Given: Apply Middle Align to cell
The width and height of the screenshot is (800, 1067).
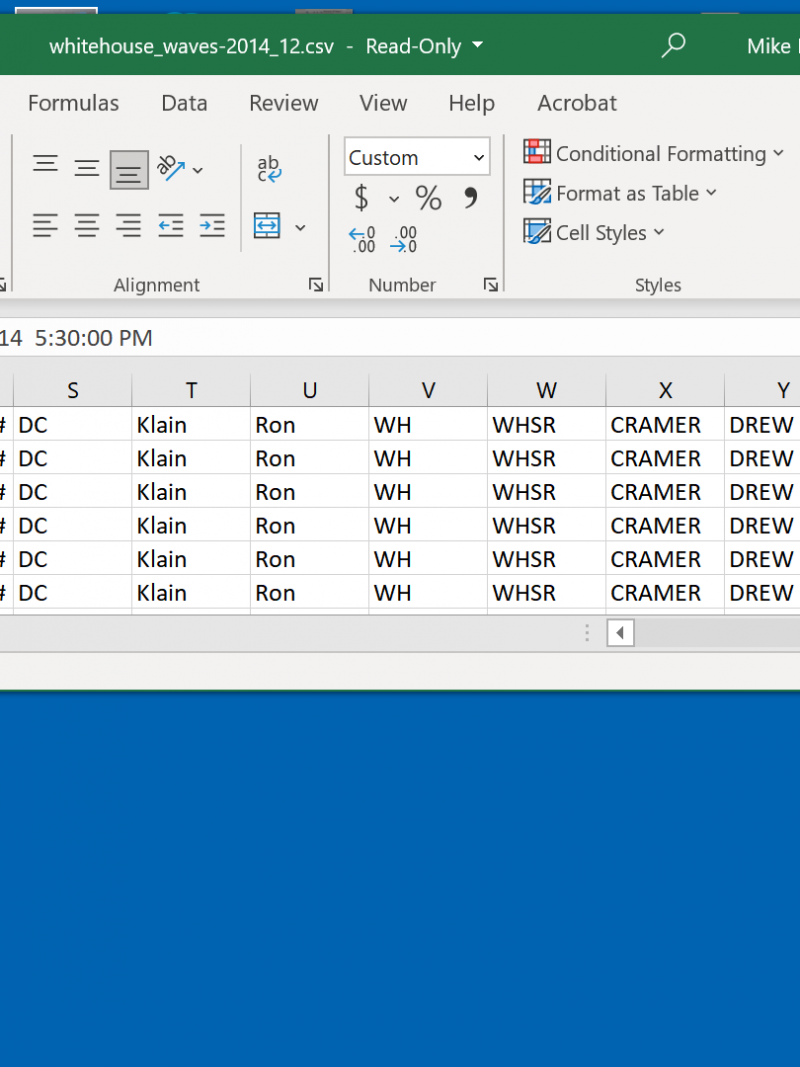Looking at the screenshot, I should [87, 168].
